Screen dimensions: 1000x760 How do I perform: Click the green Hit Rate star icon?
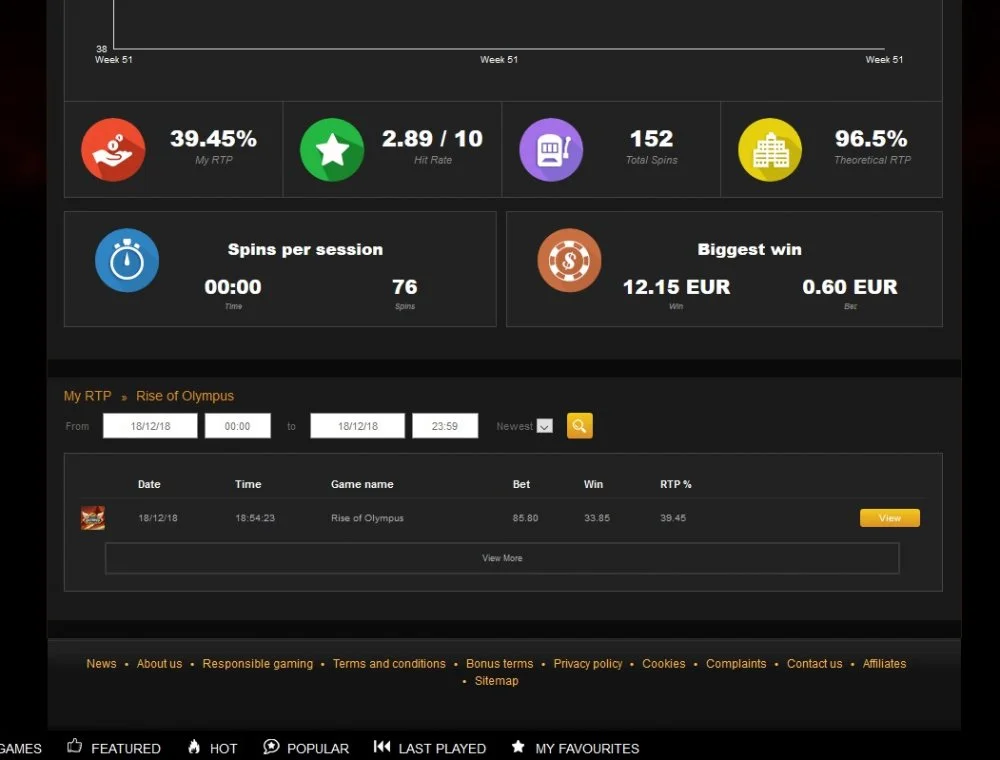tap(332, 150)
